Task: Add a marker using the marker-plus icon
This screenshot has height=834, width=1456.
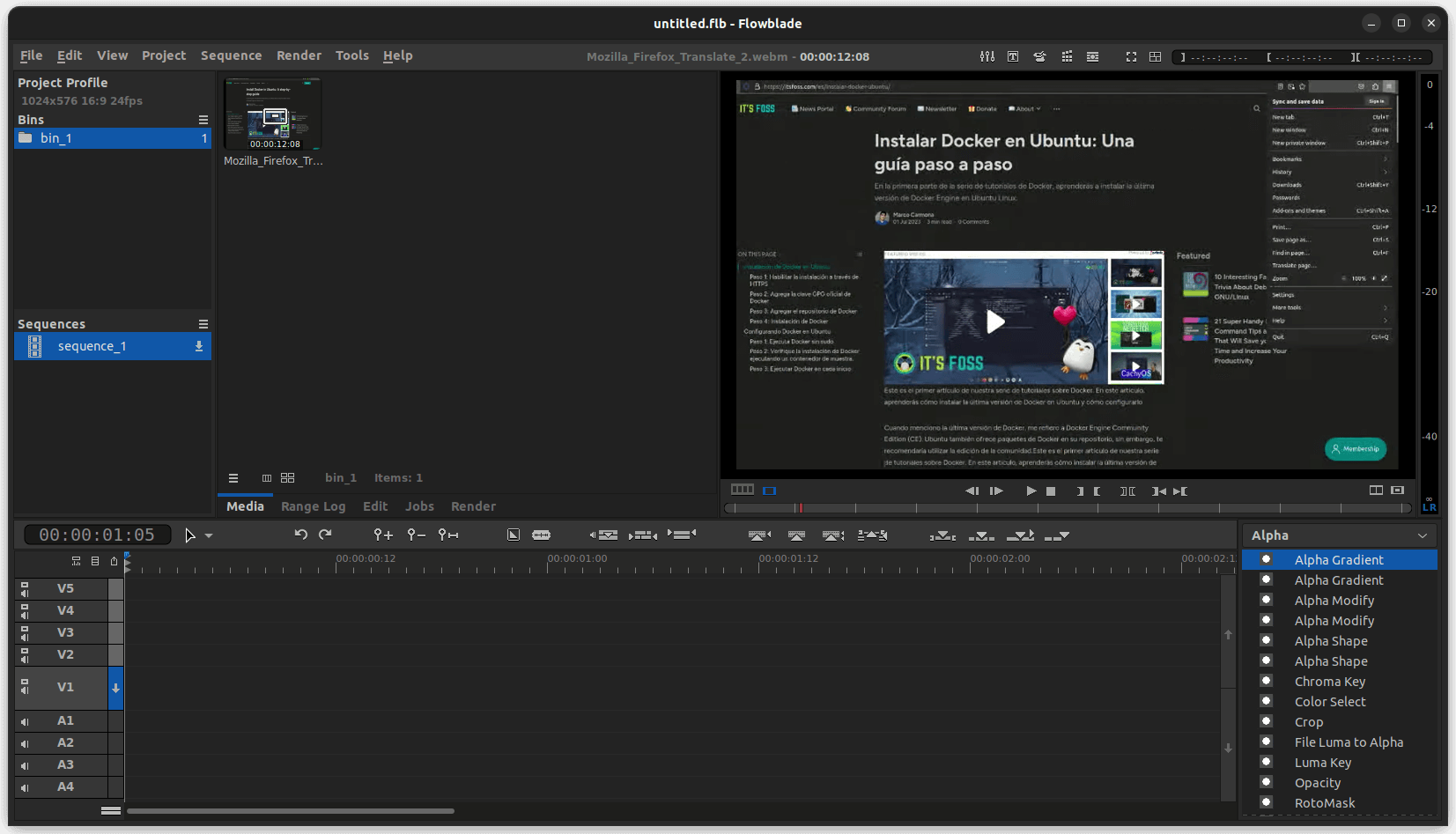Action: coord(381,535)
